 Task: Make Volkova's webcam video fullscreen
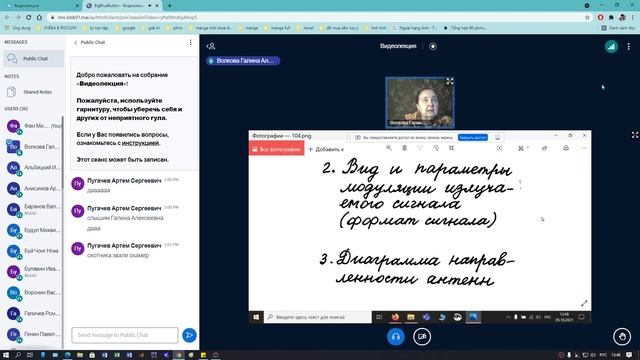tap(449, 81)
